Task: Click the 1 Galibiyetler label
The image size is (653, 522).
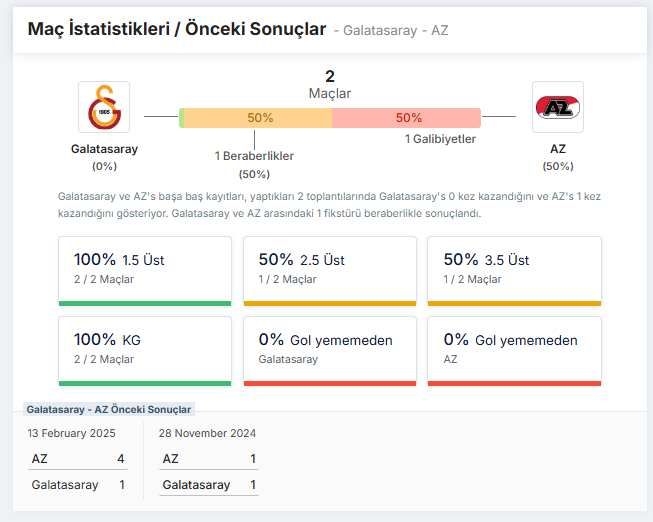Action: click(440, 140)
